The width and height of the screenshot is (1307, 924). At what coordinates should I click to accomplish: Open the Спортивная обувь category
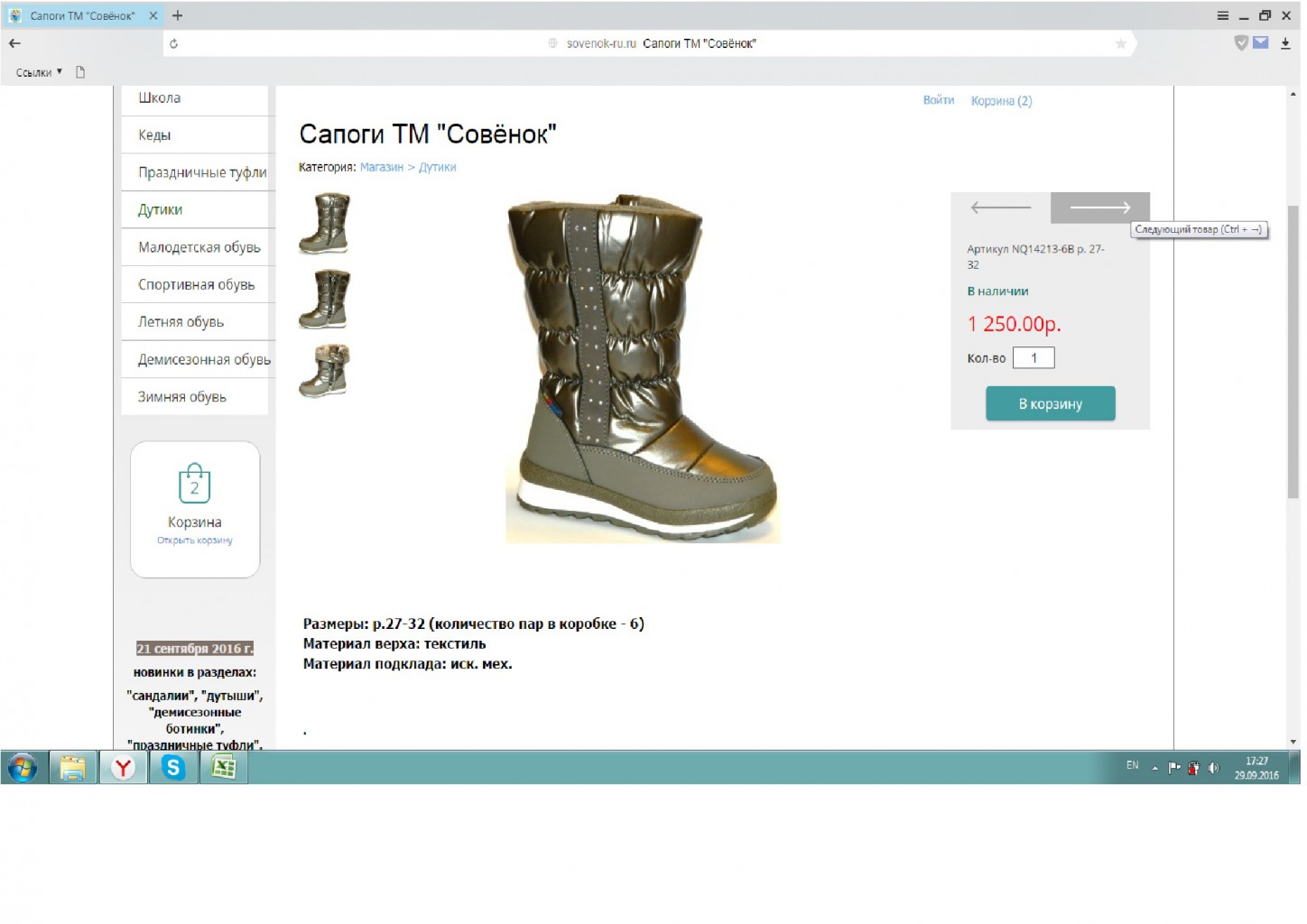[195, 285]
